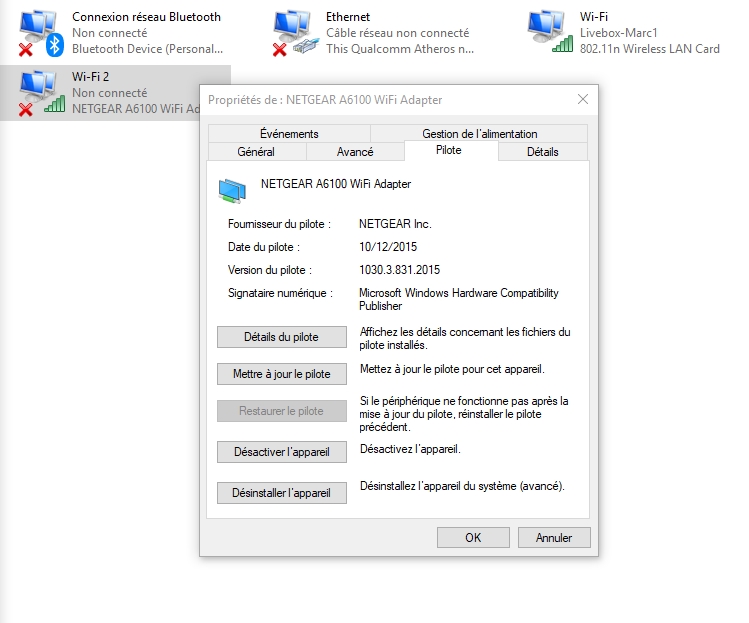749x623 pixels.
Task: Click Mettre à jour le pilote
Action: (282, 374)
